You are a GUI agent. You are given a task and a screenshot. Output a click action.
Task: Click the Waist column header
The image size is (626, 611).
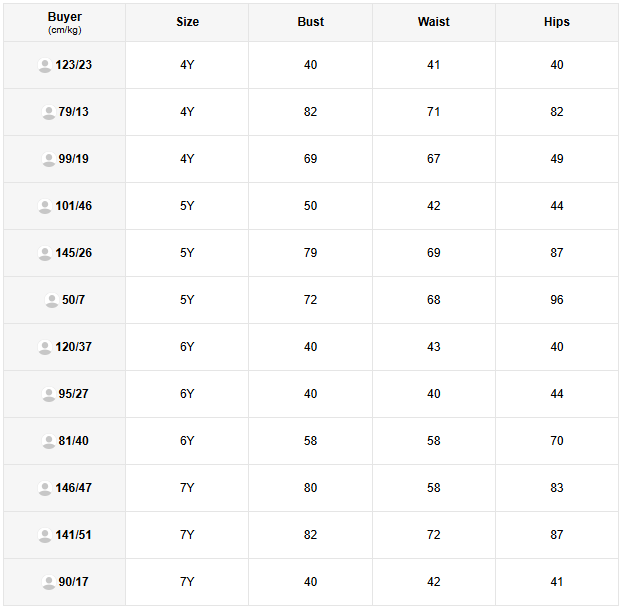coord(433,22)
